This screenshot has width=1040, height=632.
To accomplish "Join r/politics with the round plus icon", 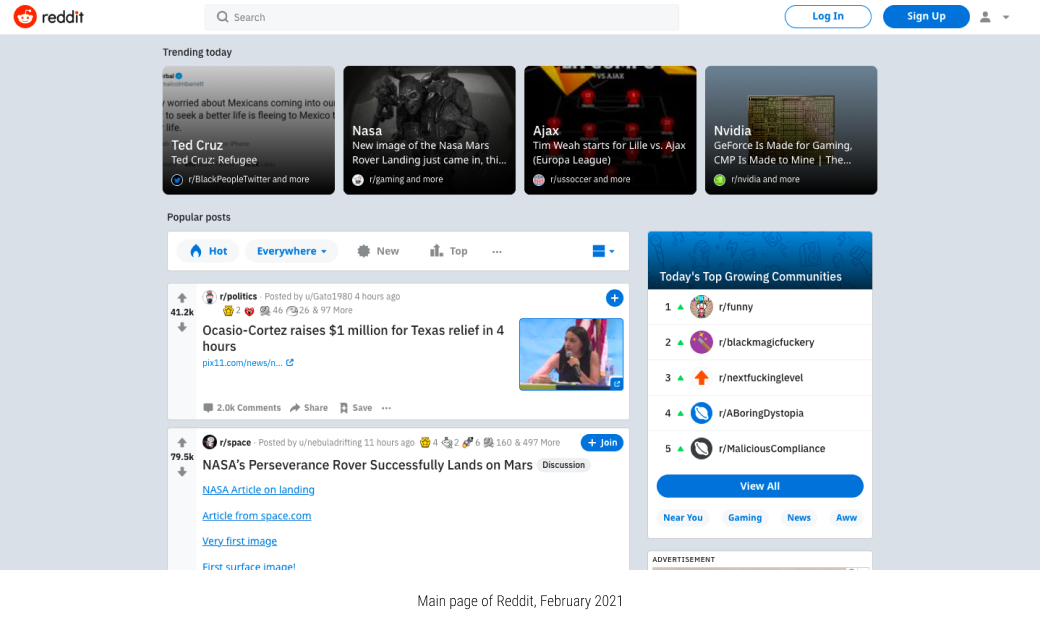I will 615,298.
